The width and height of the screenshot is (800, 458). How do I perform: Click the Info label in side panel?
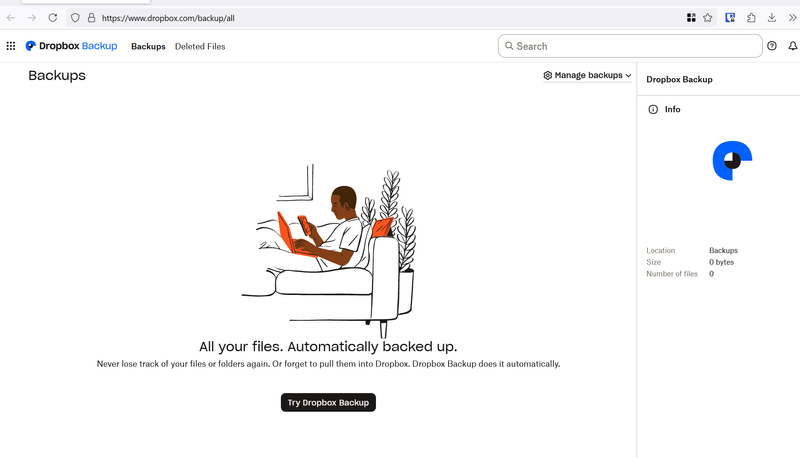(672, 109)
